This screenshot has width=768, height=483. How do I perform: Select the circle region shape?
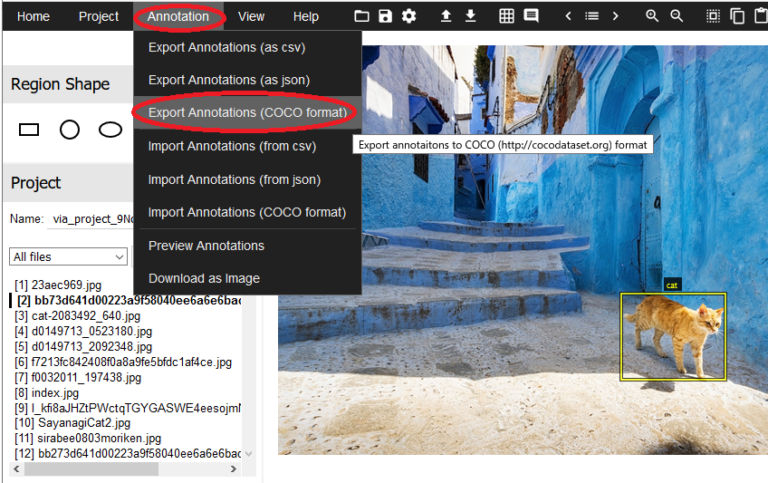[x=69, y=129]
